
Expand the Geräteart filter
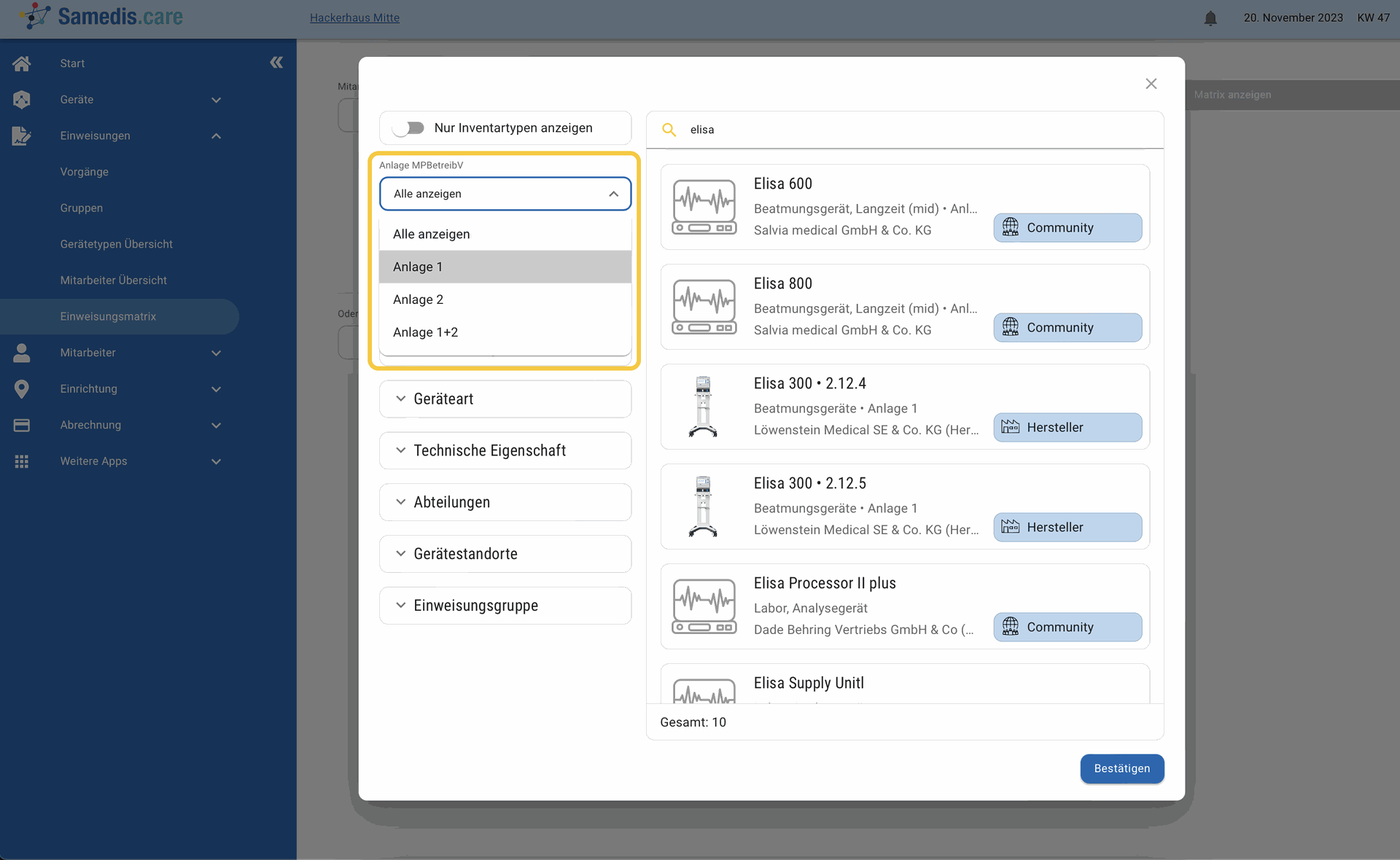click(505, 399)
